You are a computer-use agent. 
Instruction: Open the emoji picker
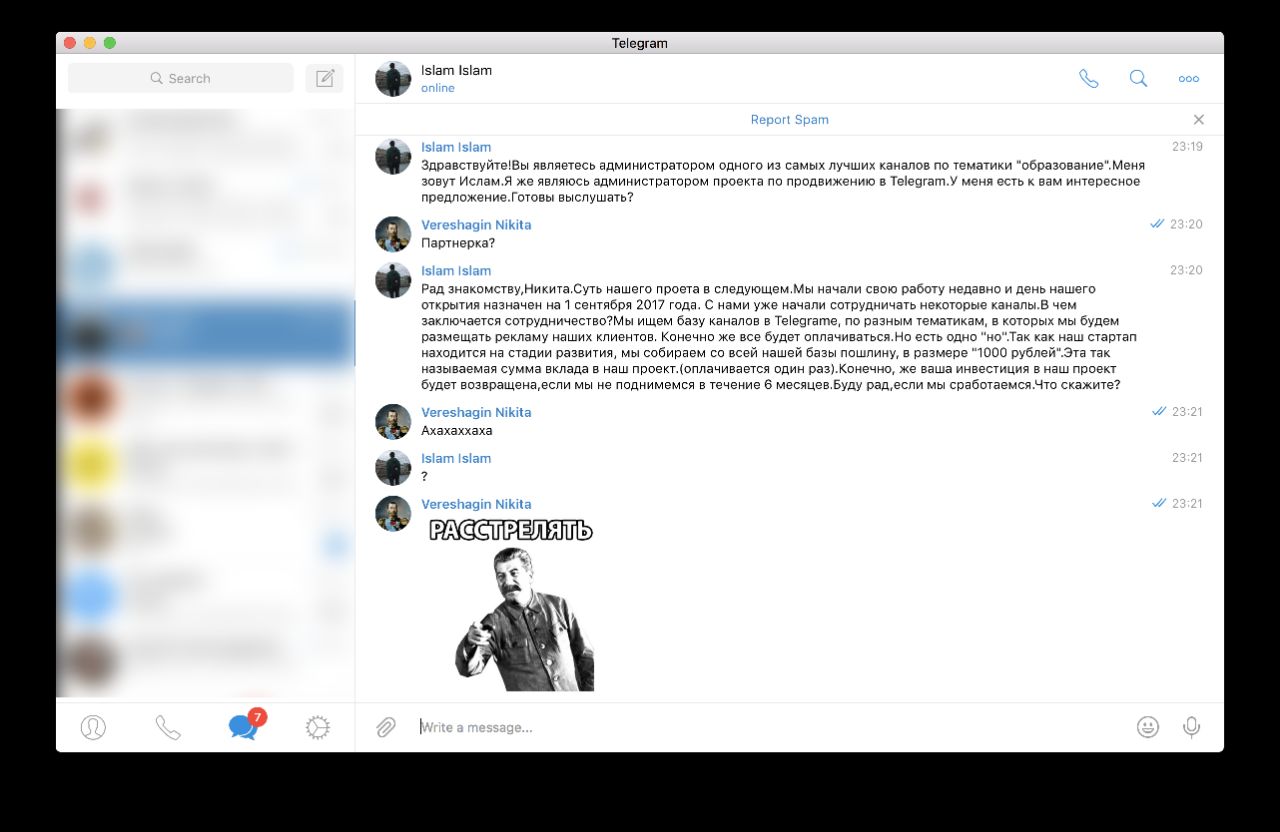point(1148,727)
